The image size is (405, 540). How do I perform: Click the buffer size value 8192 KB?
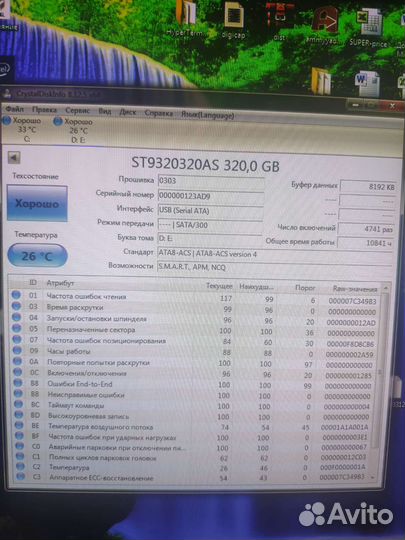367,187
